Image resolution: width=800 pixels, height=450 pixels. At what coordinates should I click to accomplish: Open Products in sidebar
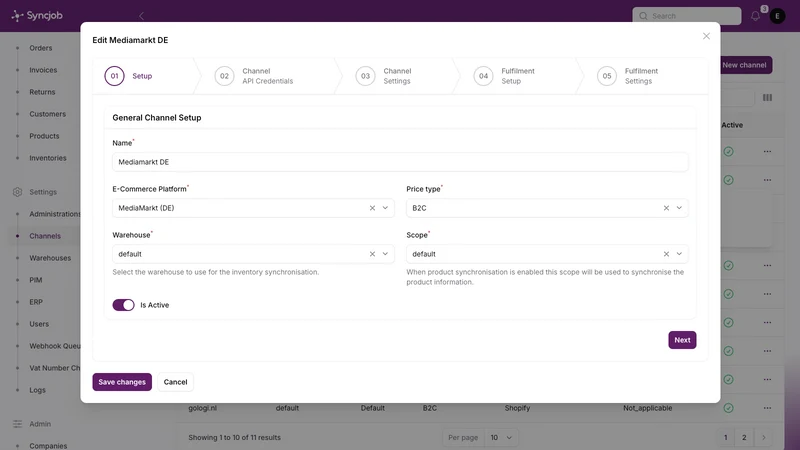tap(44, 136)
